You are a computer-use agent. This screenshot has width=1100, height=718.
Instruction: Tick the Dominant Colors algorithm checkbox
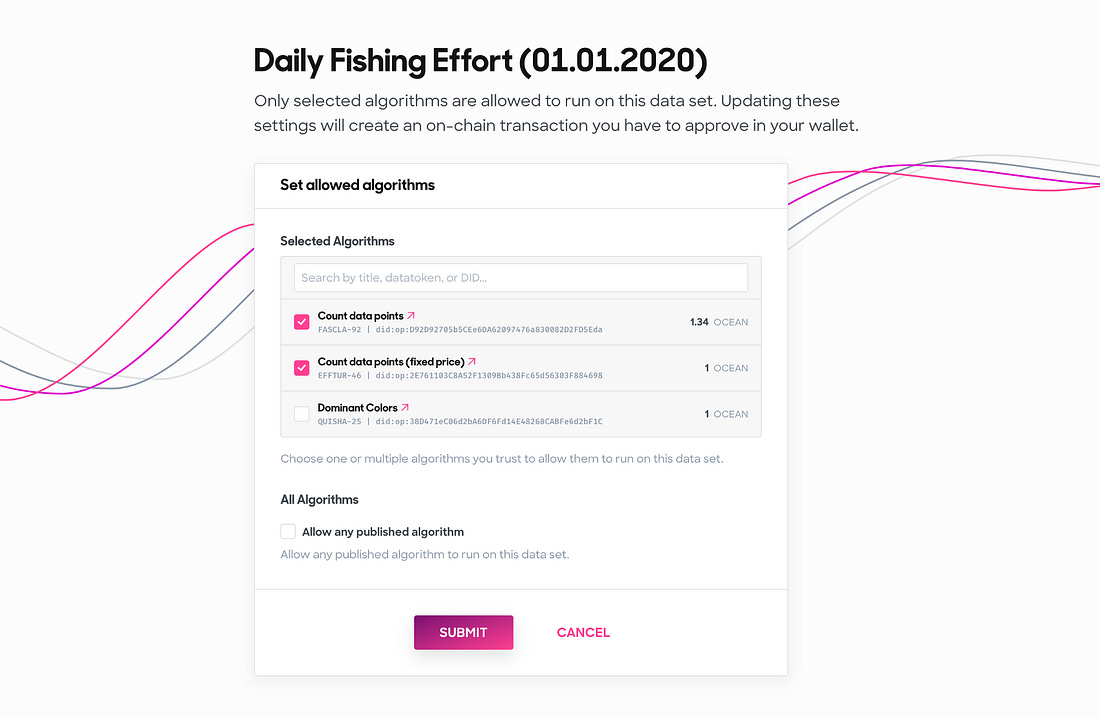coord(302,413)
